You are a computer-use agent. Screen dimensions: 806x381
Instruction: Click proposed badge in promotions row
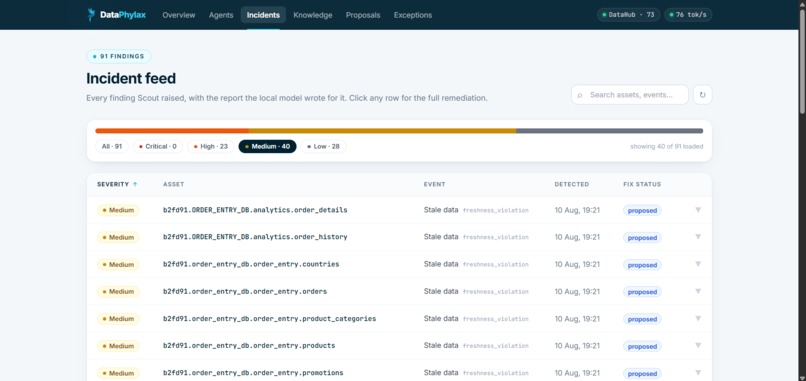(642, 374)
